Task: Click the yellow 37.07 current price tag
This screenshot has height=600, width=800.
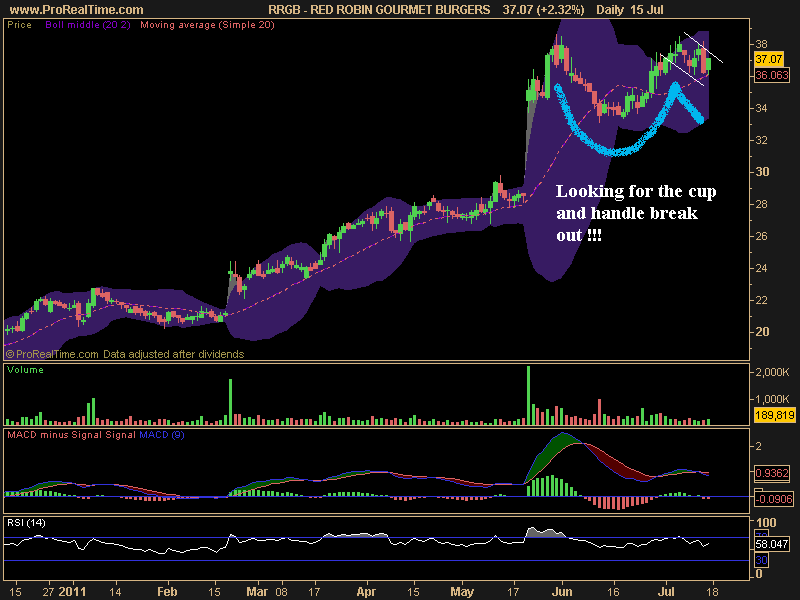Action: coord(769,59)
